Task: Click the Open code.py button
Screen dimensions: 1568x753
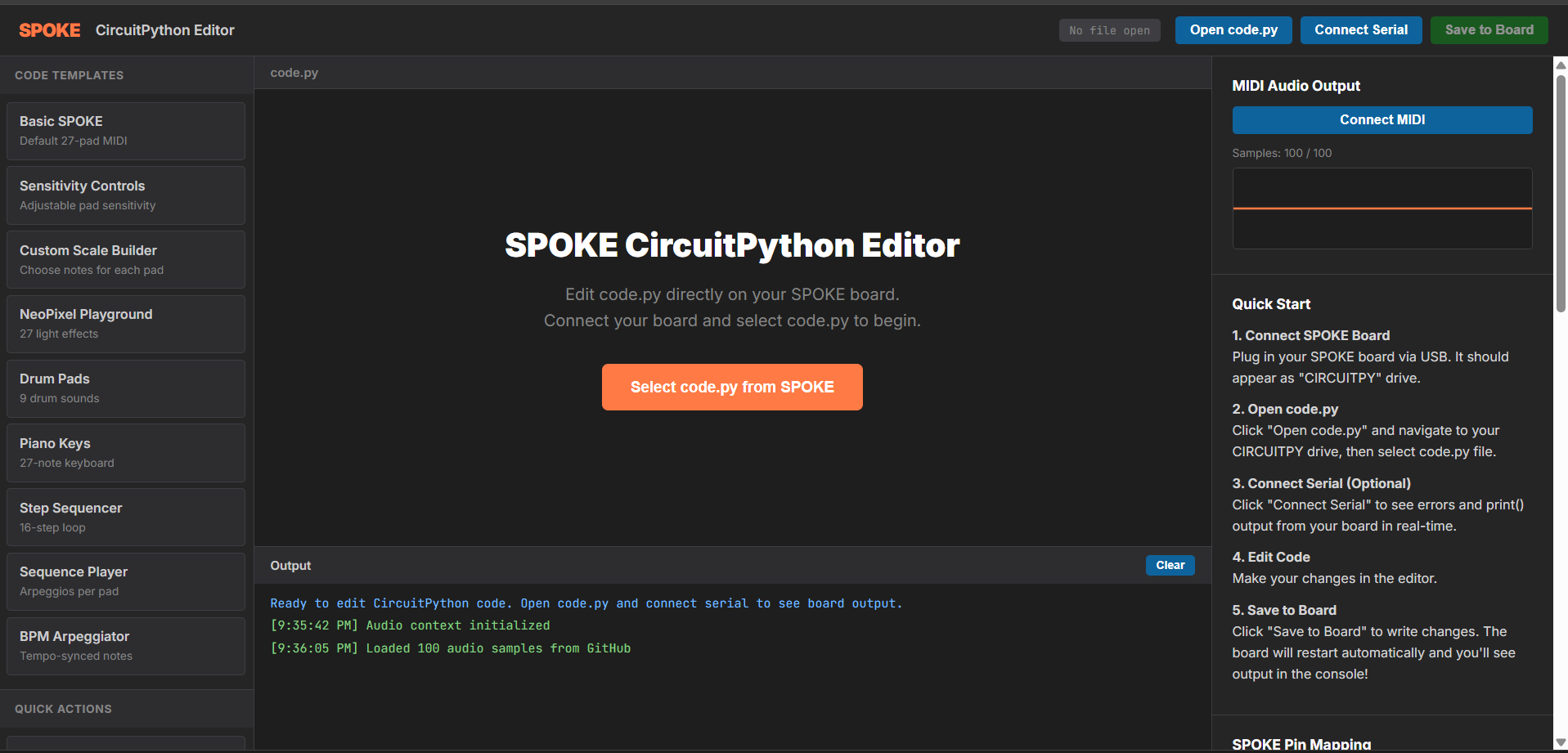Action: 1233,30
